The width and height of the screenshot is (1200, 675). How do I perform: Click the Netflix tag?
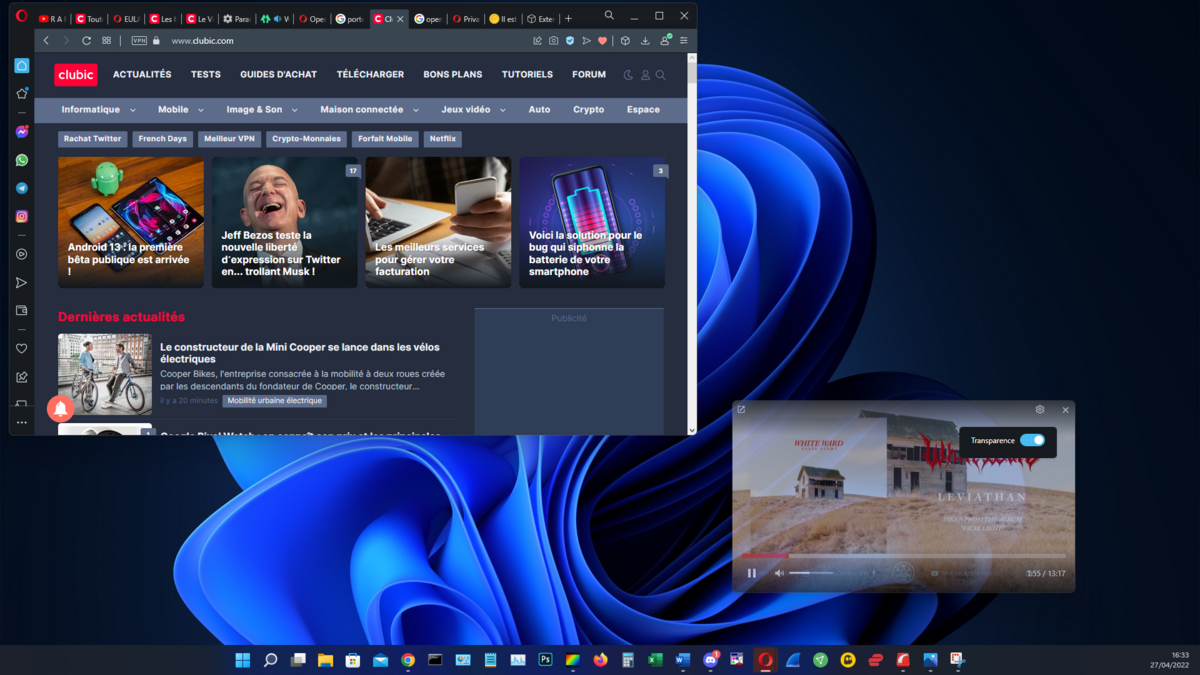[x=443, y=139]
